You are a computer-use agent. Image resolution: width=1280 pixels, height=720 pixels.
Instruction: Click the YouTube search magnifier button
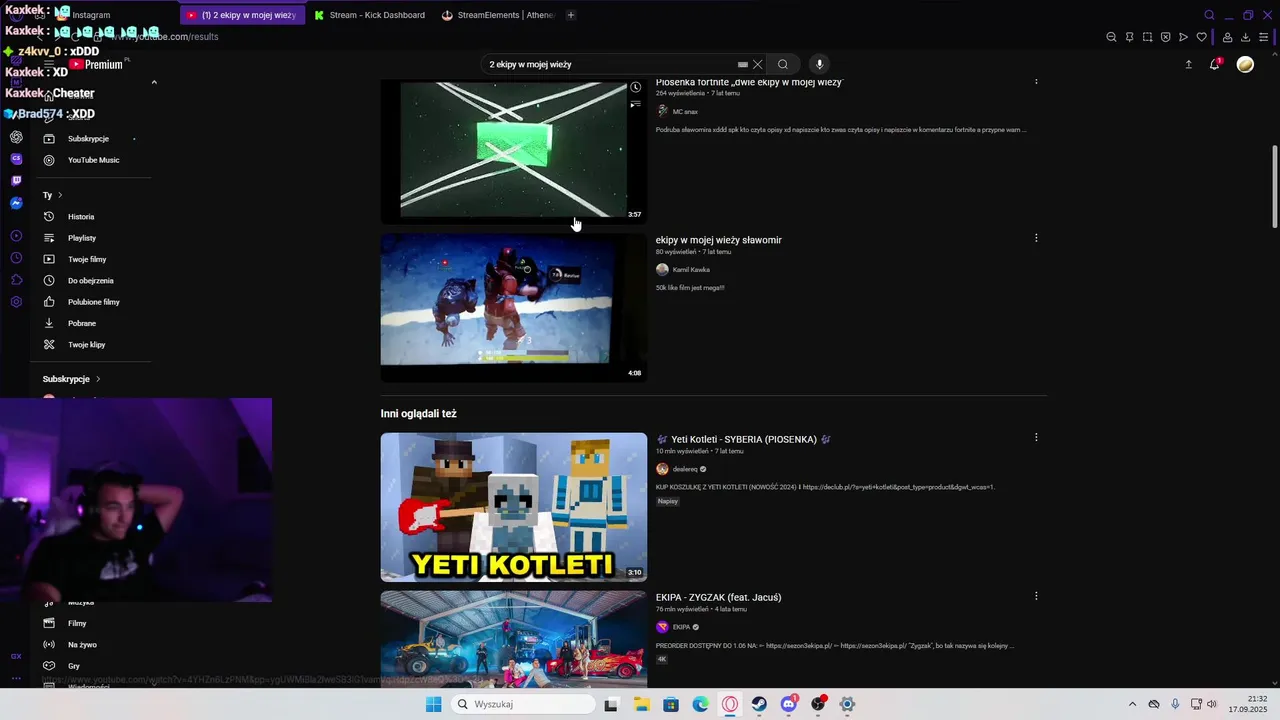783,64
